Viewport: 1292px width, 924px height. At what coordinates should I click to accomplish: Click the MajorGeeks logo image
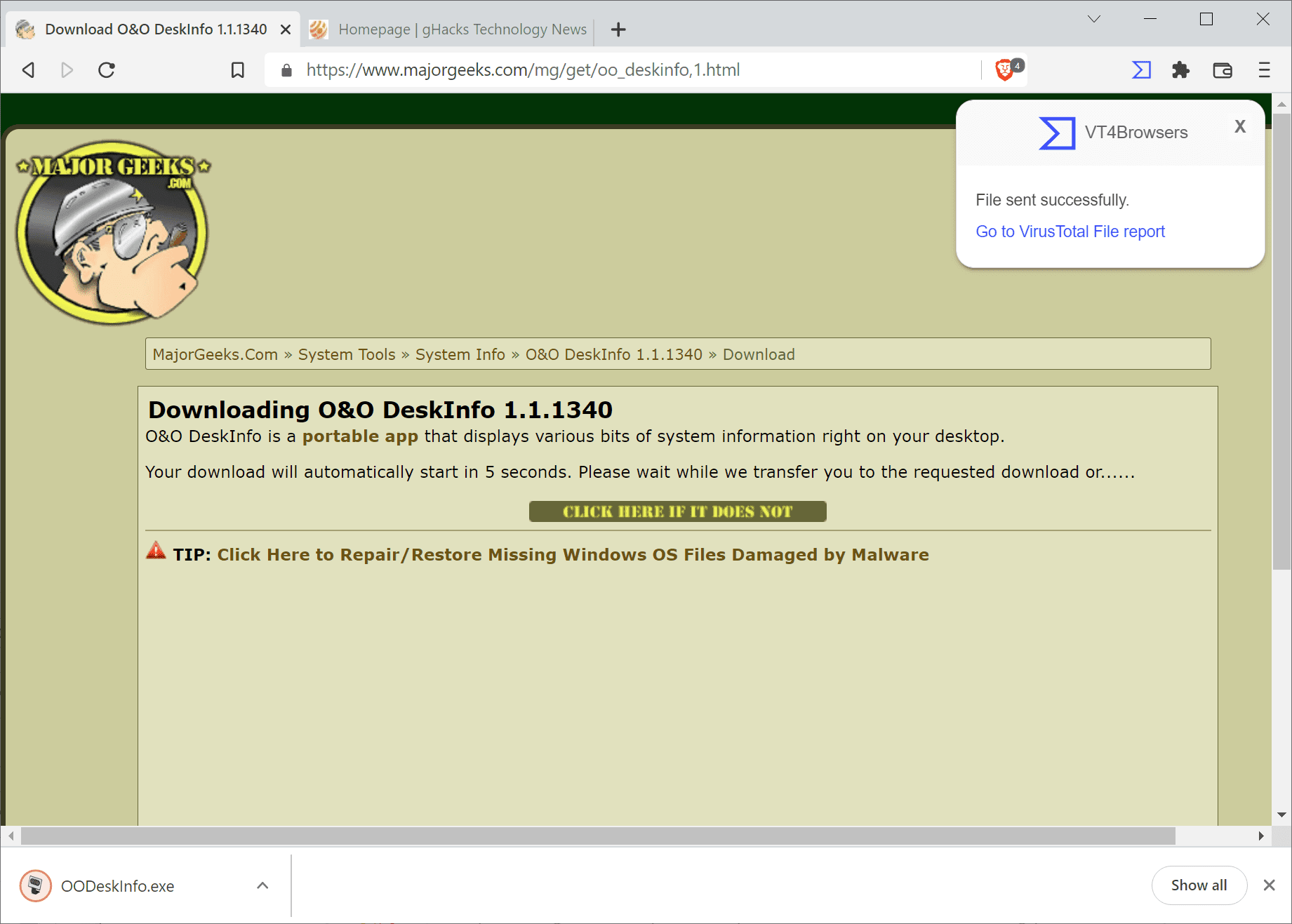pyautogui.click(x=112, y=232)
